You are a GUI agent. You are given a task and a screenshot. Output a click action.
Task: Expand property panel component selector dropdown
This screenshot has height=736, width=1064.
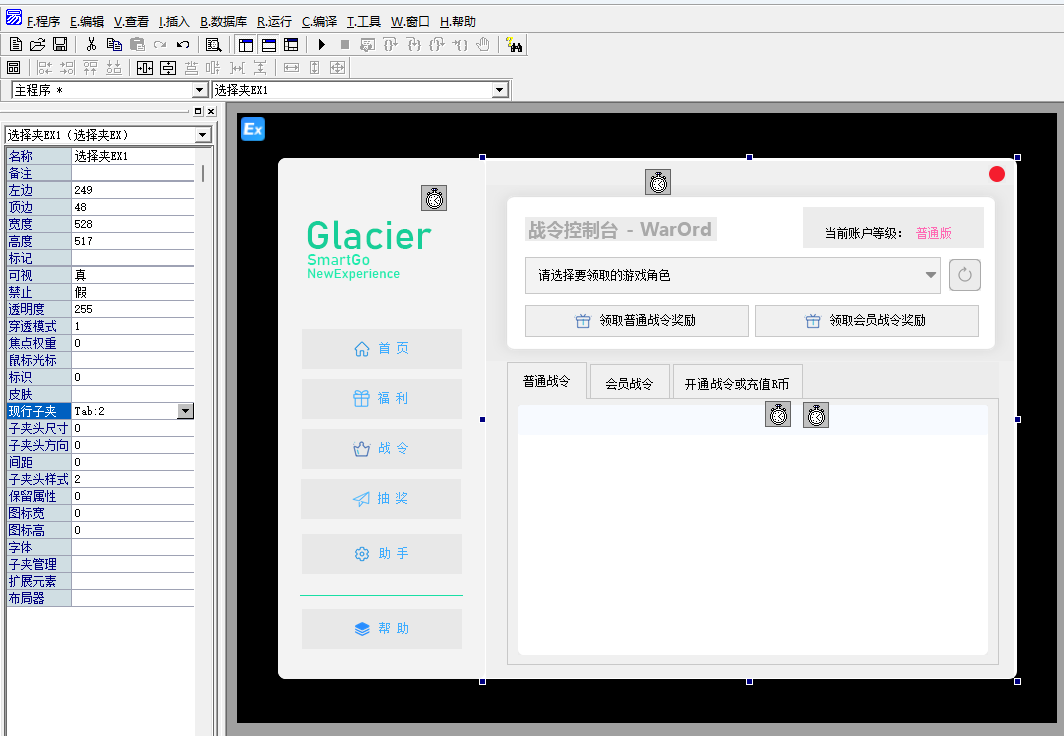(x=202, y=135)
